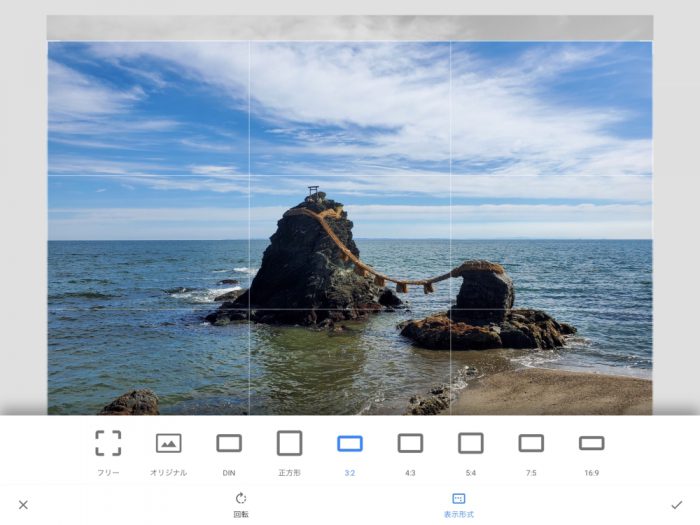The width and height of the screenshot is (700, 525).
Task: Apply the crop with the checkmark
Action: 677,505
